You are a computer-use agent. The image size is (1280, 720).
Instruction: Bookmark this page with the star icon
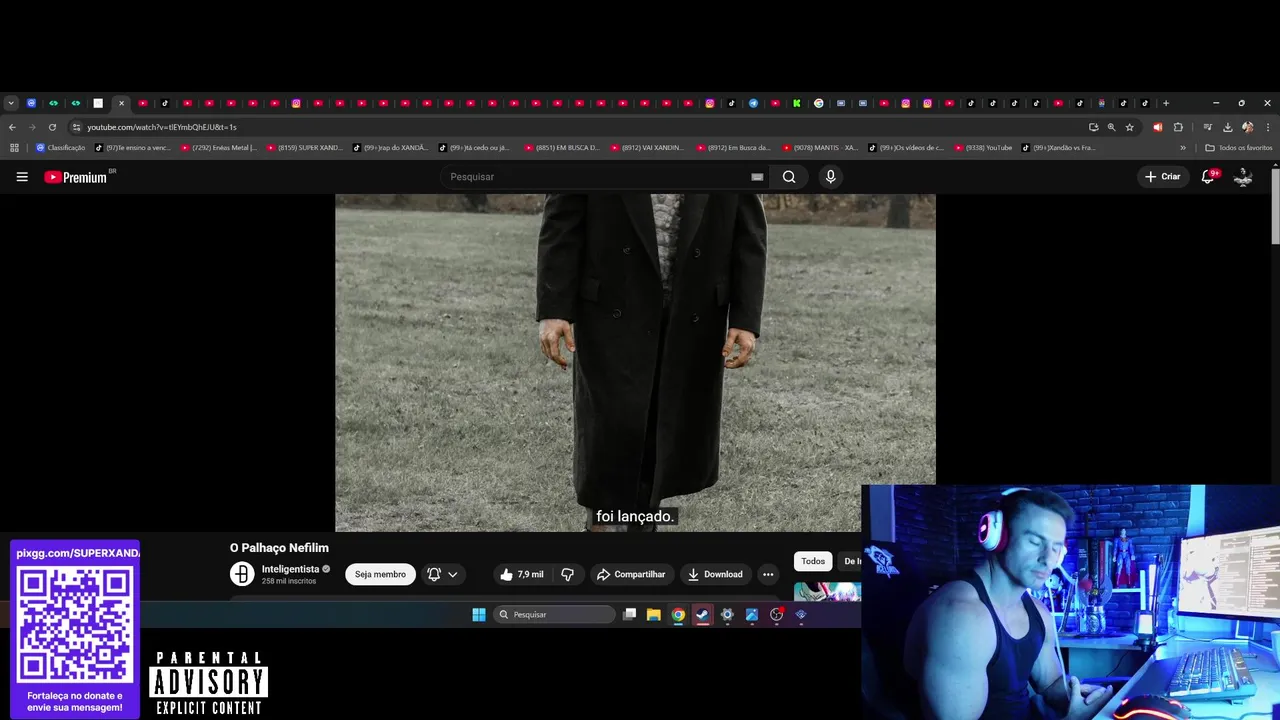[x=1130, y=127]
